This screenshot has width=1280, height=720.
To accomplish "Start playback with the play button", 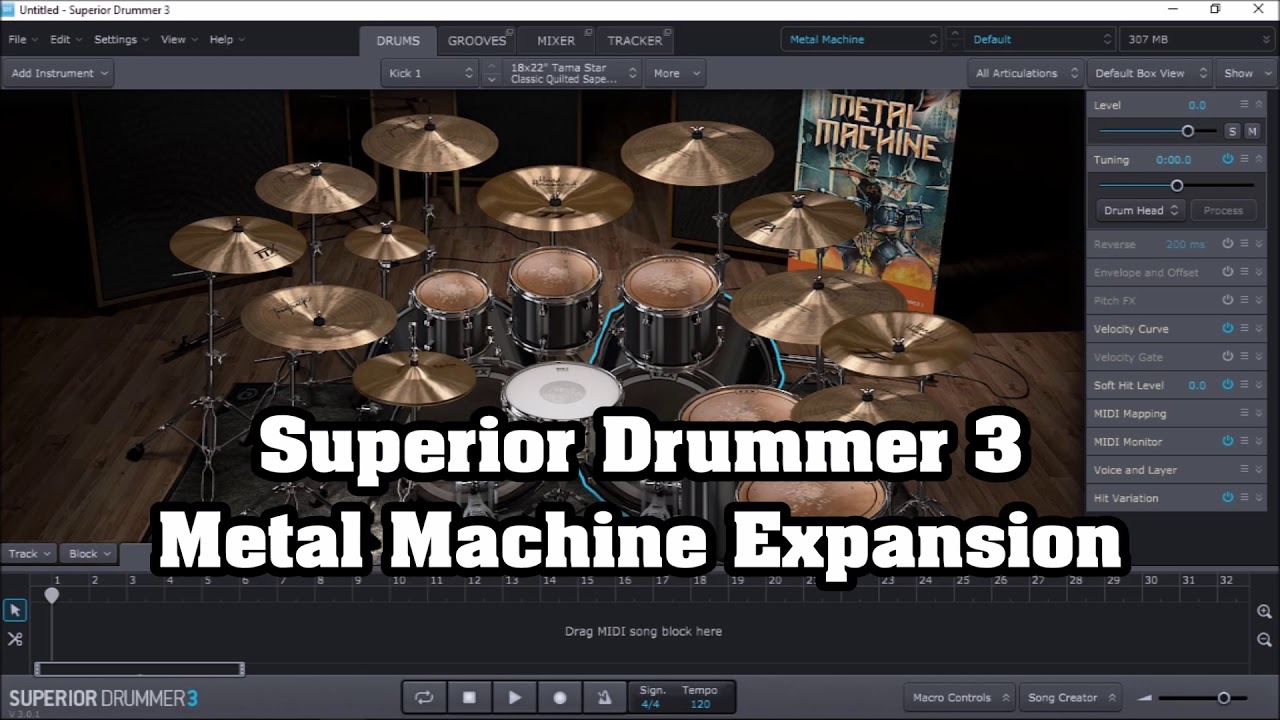I will (x=514, y=697).
